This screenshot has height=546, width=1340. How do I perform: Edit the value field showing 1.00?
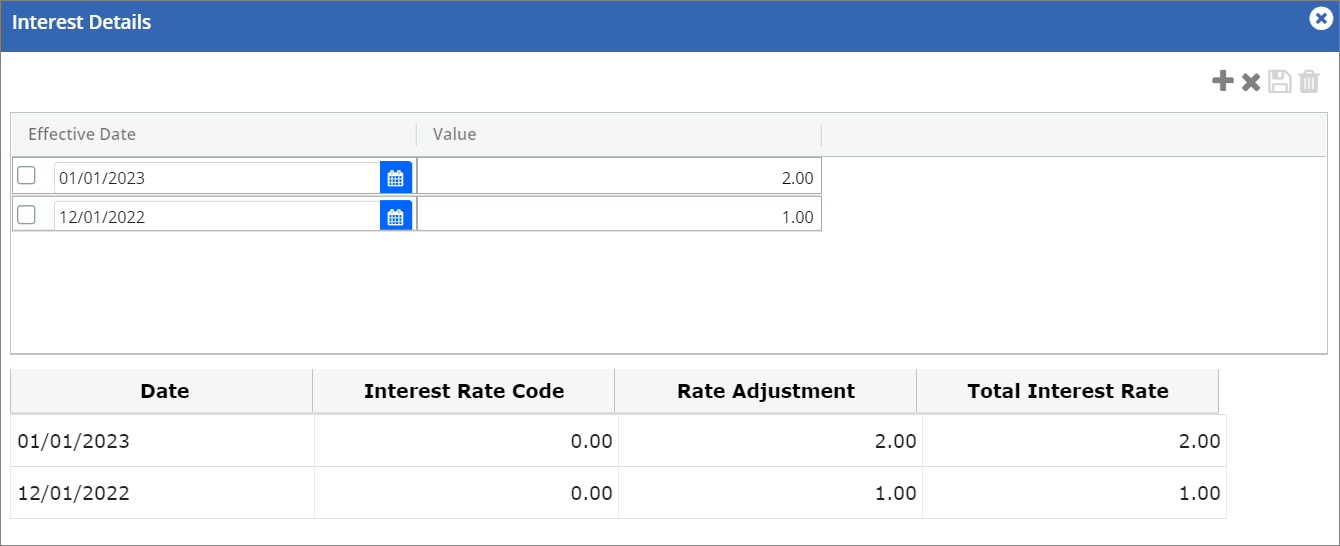click(619, 216)
